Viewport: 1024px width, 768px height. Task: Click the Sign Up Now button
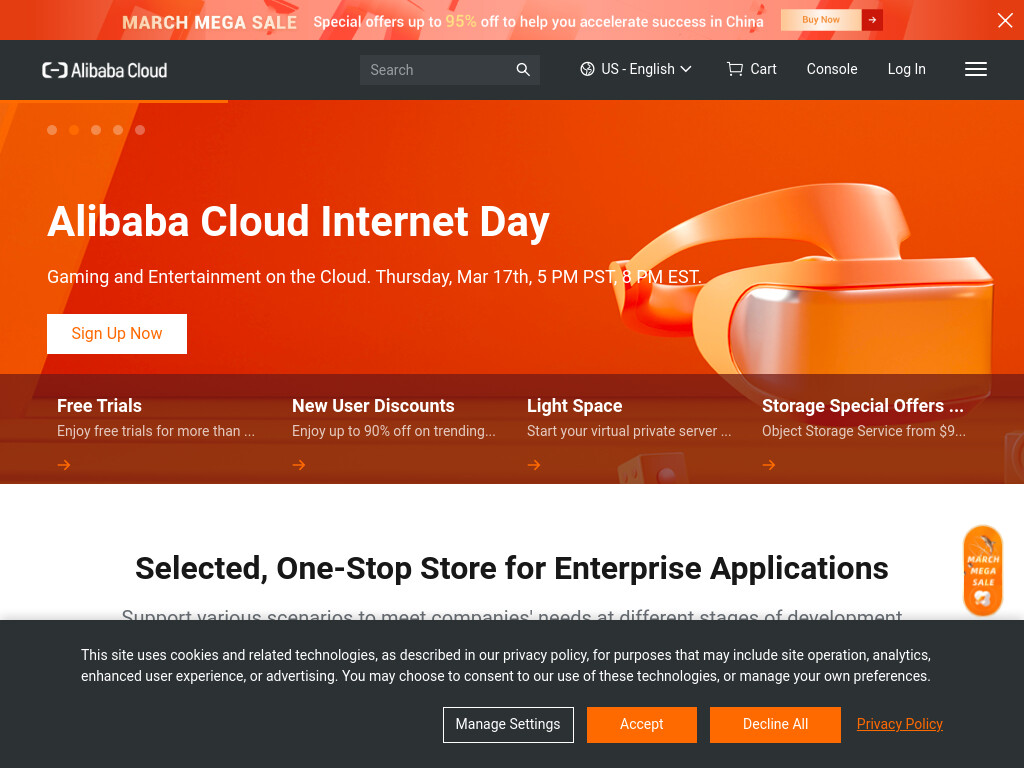click(117, 334)
